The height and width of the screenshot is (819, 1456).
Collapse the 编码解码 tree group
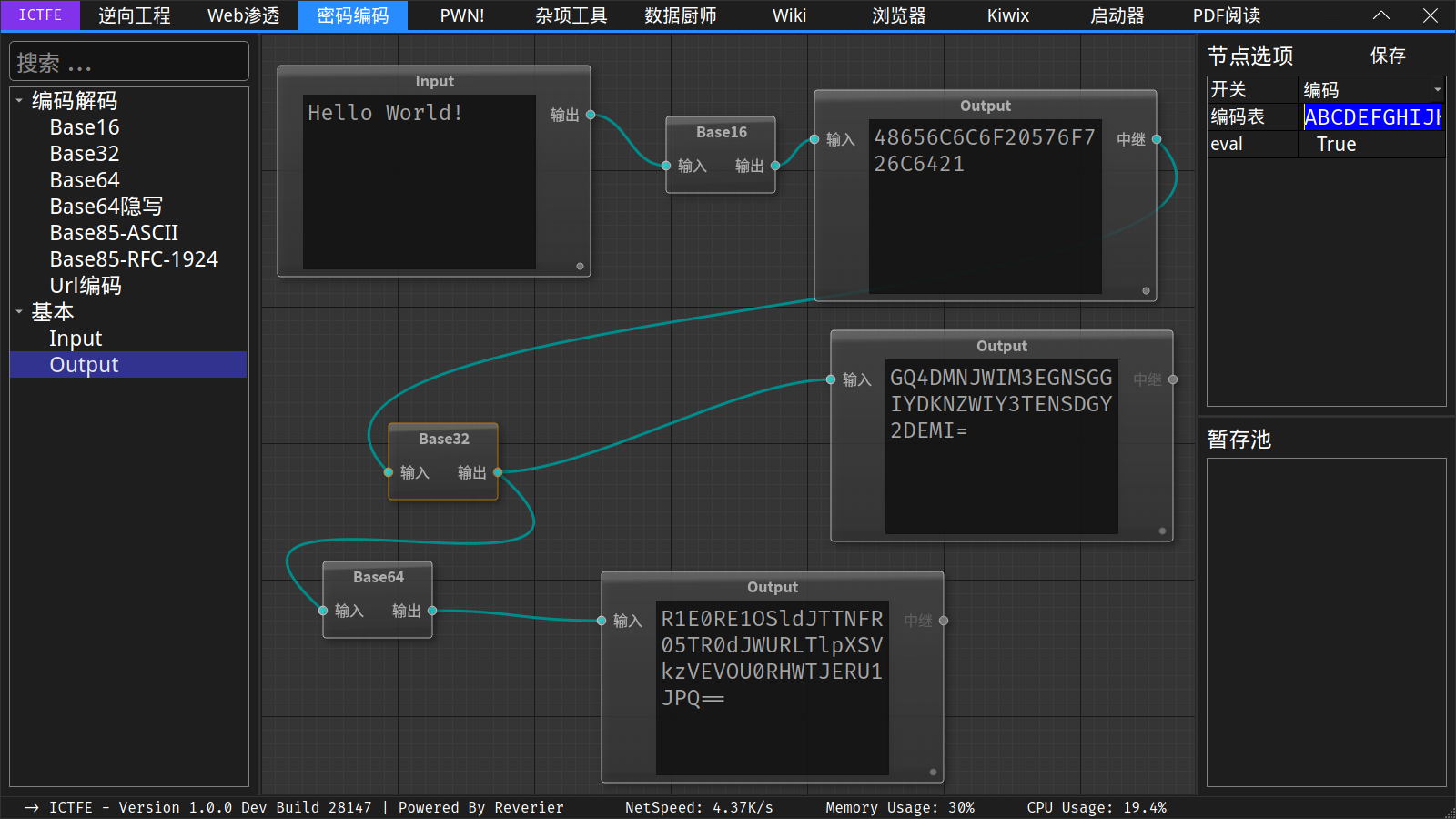(x=19, y=101)
